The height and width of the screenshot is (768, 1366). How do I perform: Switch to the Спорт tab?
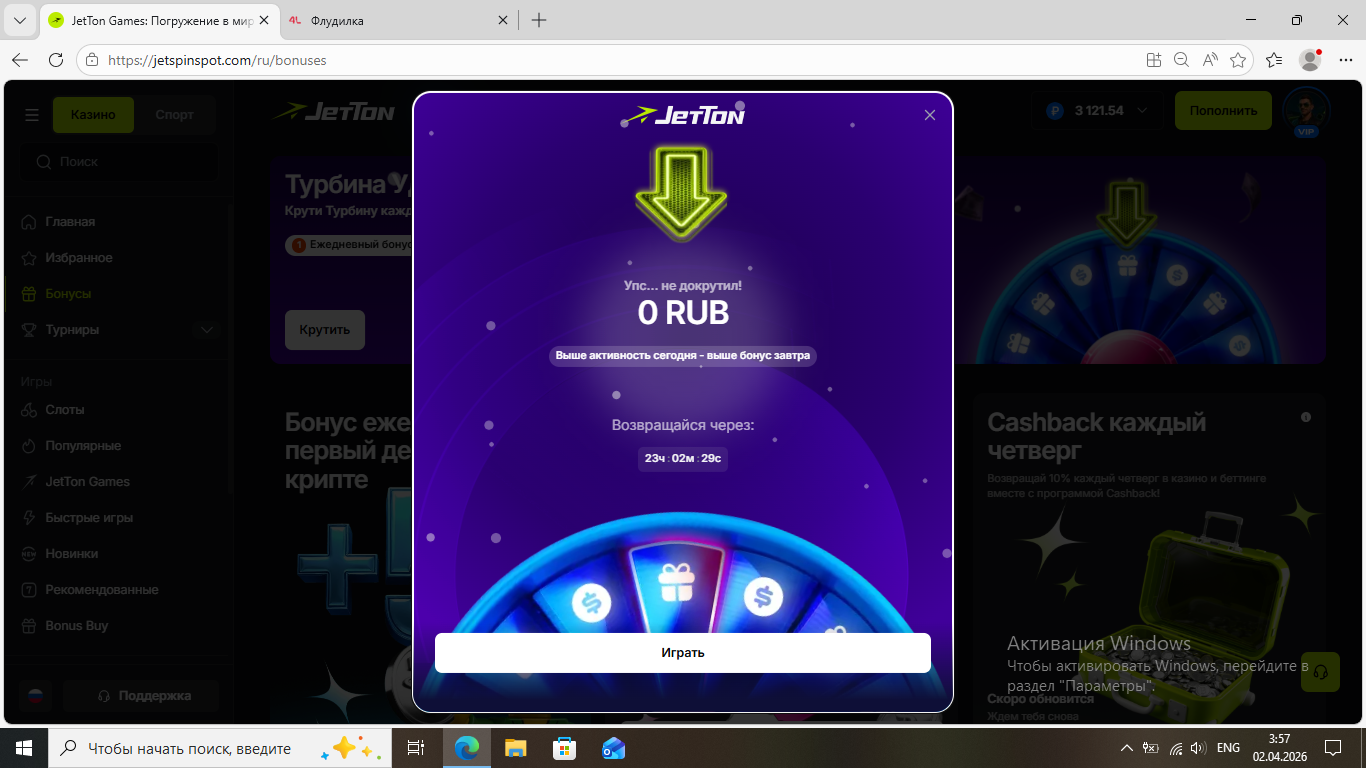coord(175,115)
